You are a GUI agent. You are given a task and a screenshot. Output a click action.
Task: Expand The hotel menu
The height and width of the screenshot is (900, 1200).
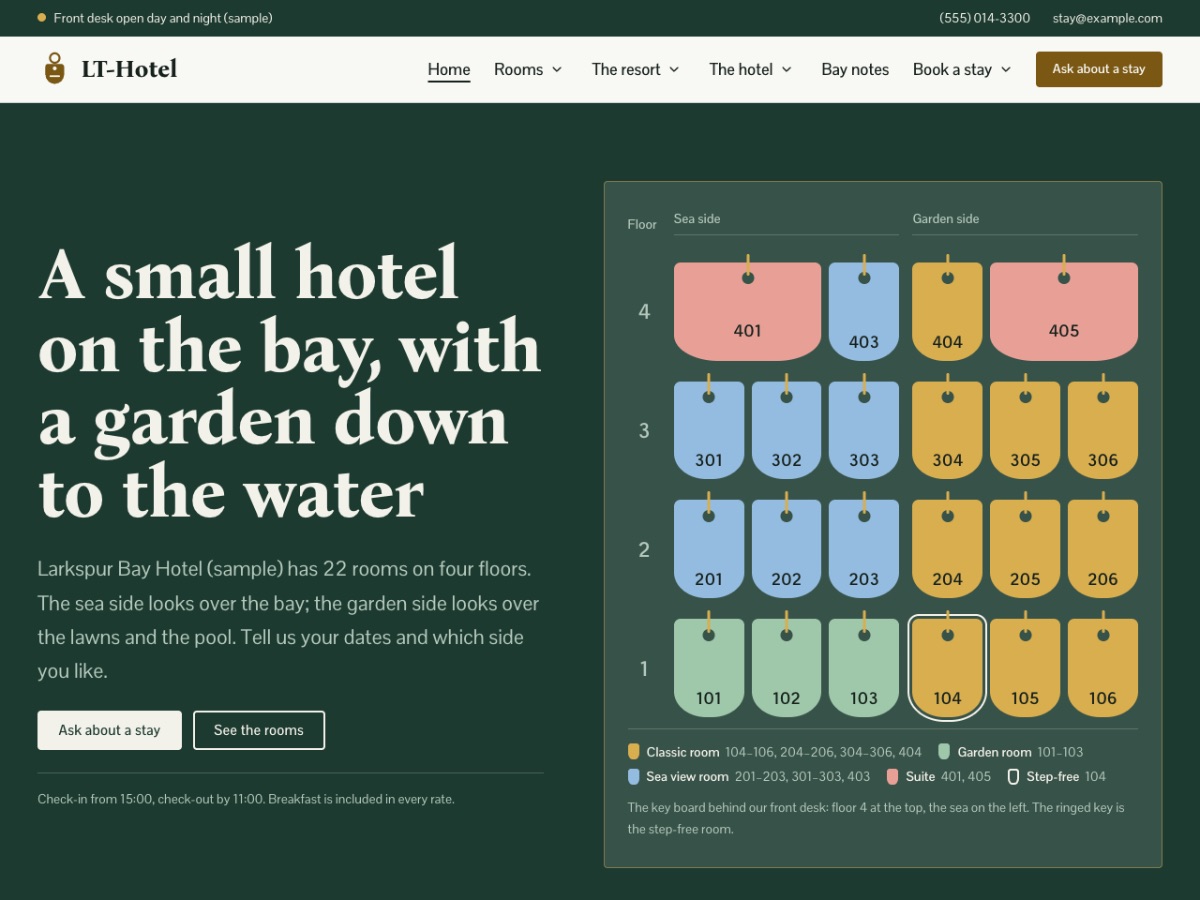(751, 69)
